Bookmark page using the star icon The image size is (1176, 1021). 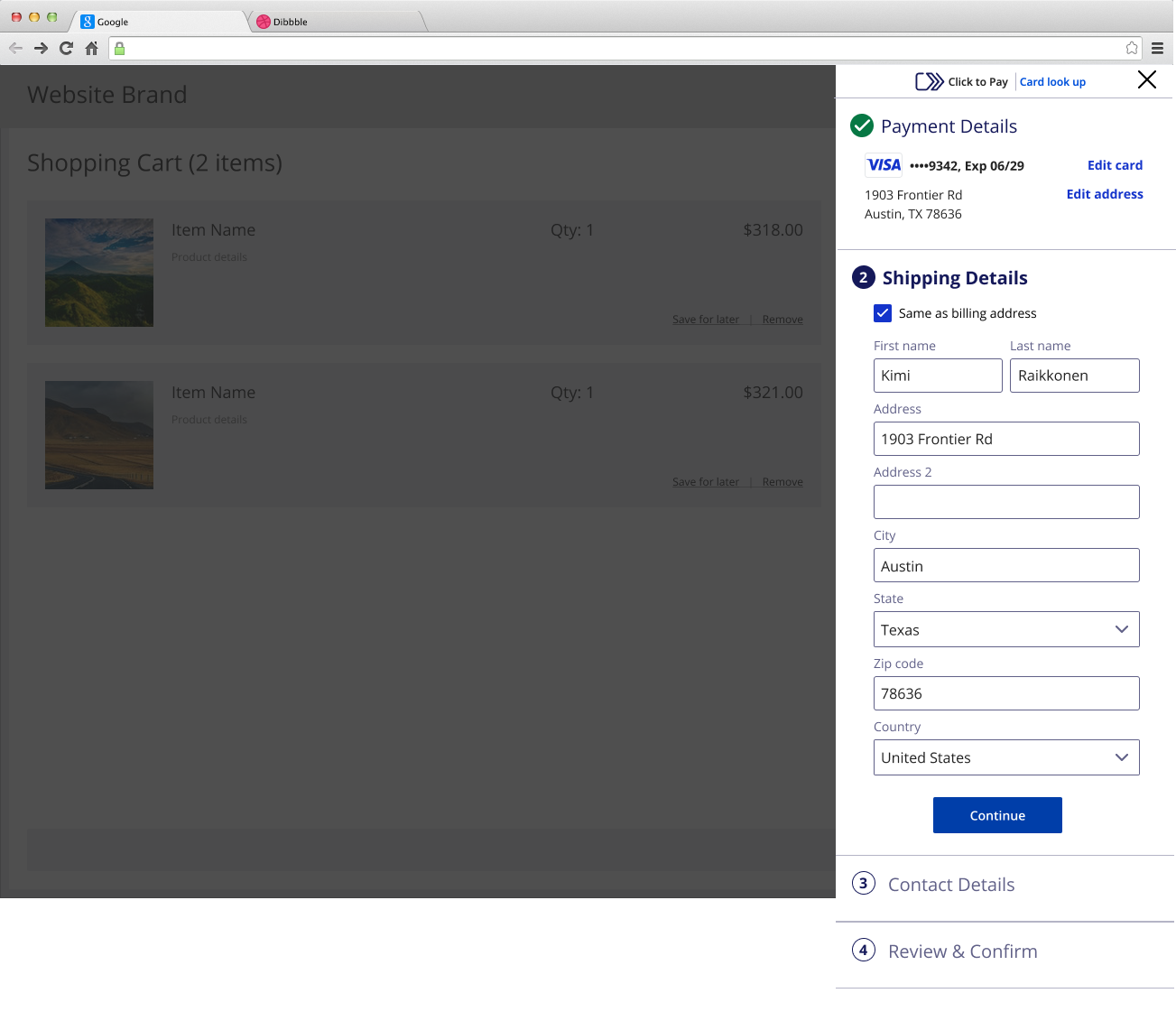1132,49
